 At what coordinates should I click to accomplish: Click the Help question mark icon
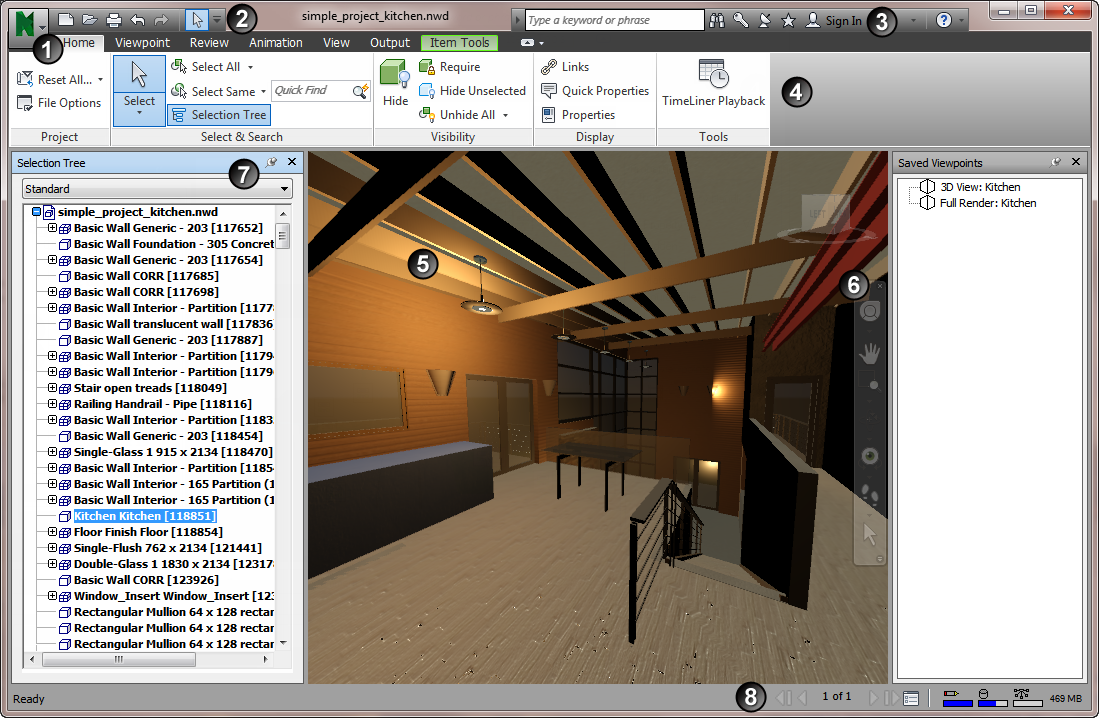tap(944, 20)
